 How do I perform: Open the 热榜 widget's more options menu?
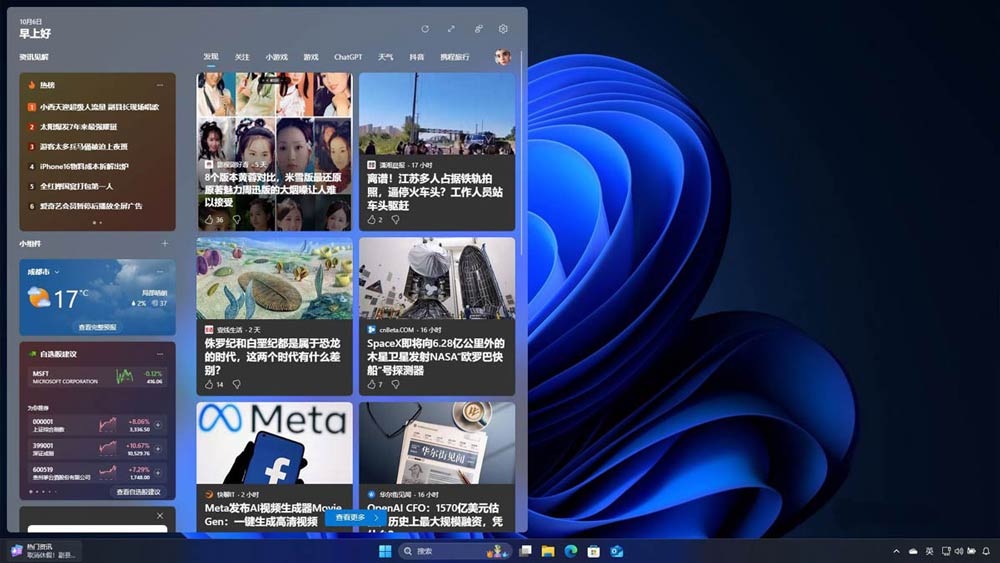159,85
